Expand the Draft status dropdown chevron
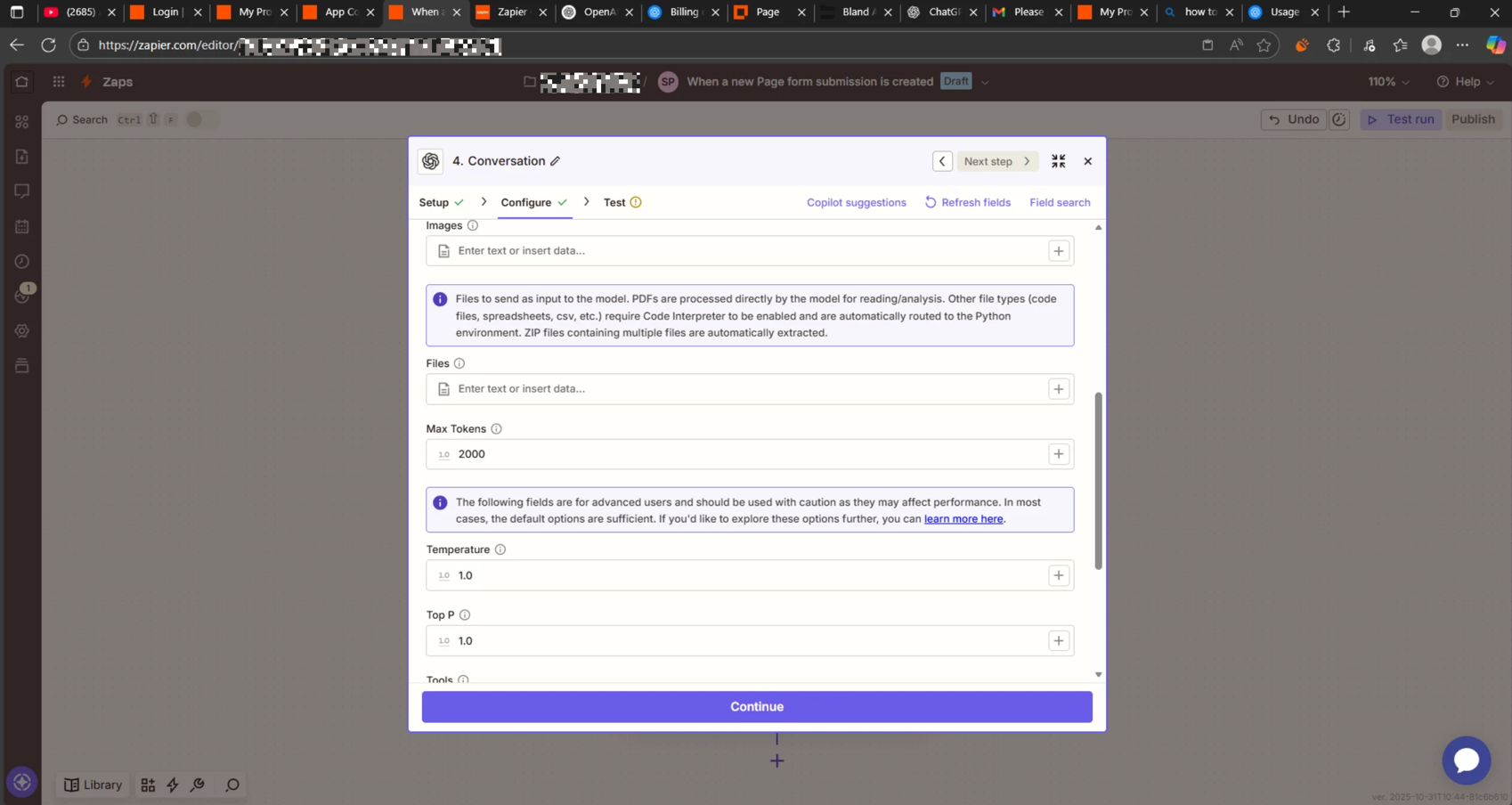This screenshot has width=1512, height=805. coord(985,82)
